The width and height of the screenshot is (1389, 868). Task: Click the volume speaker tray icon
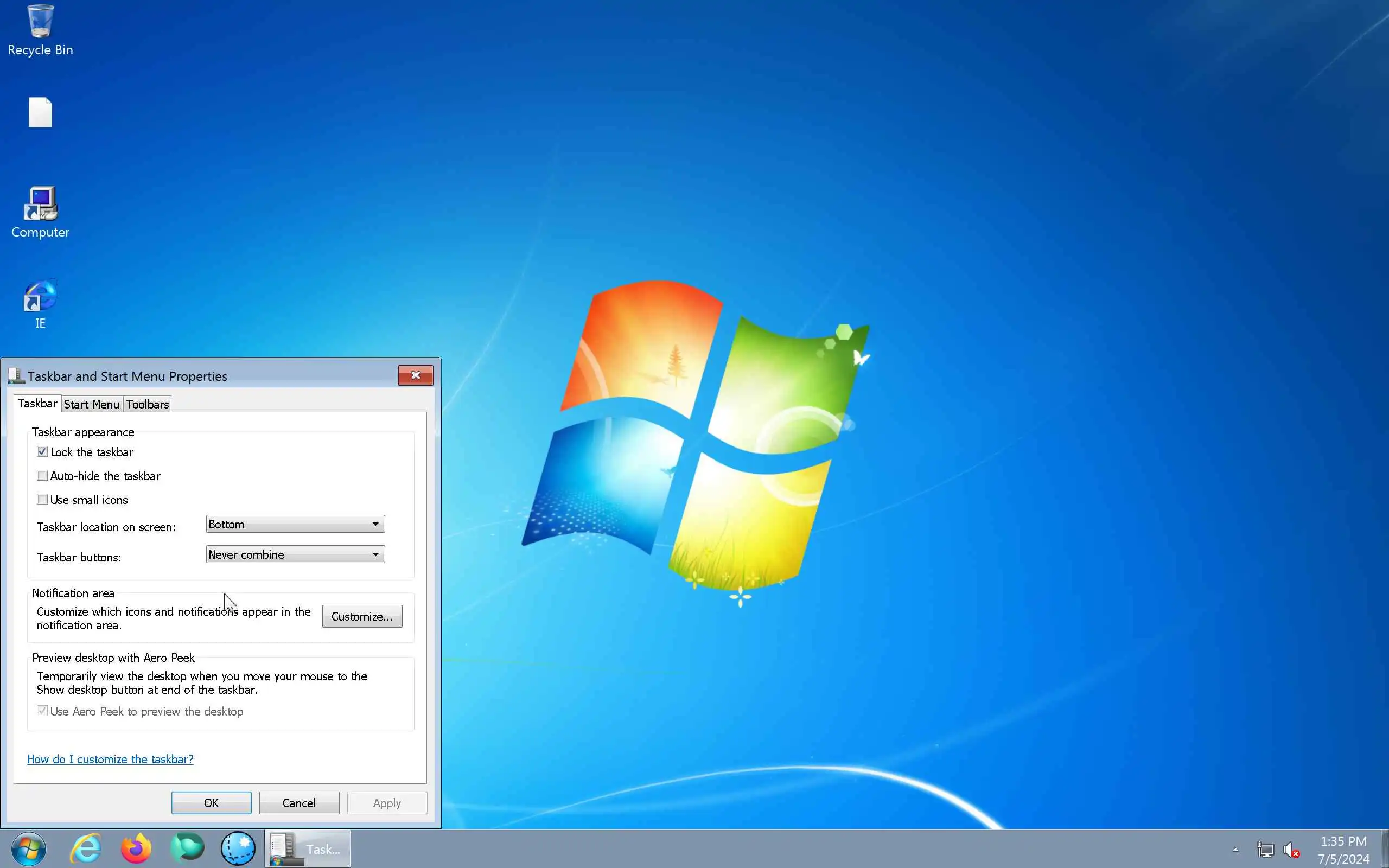coord(1291,850)
